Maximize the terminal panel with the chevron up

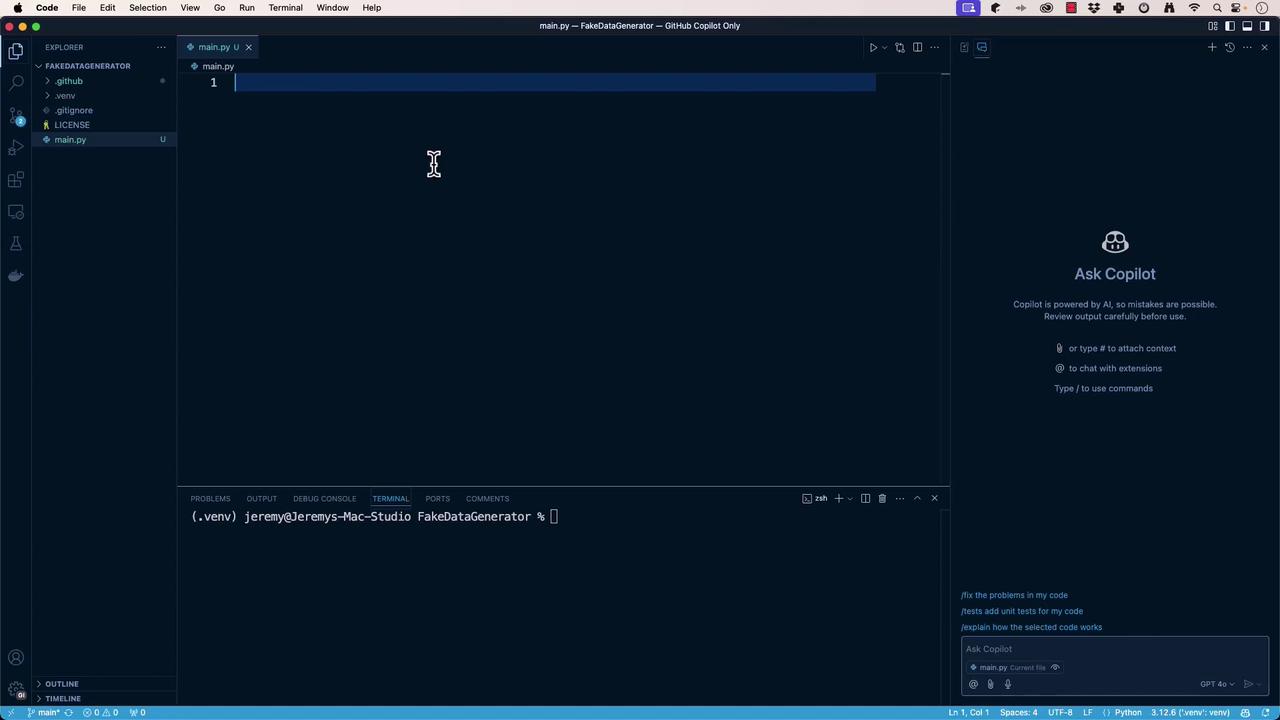point(917,498)
